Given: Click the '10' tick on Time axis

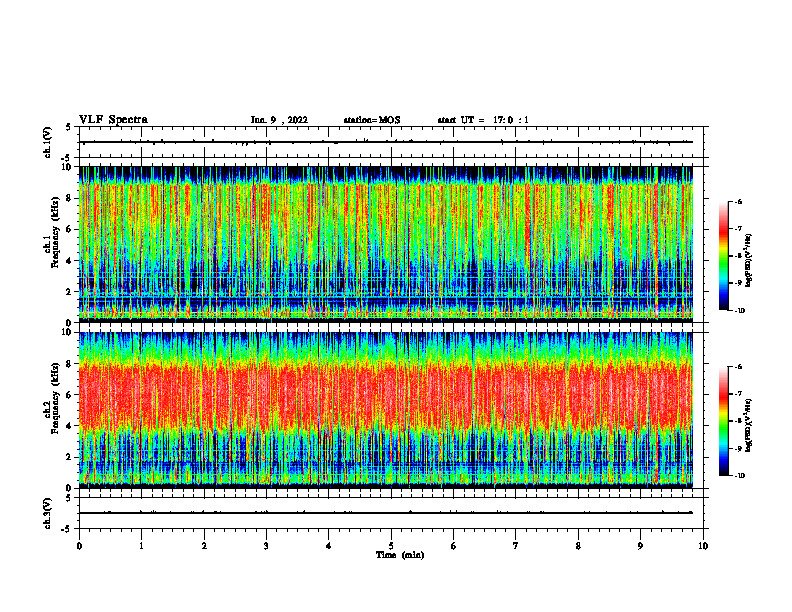Looking at the screenshot, I should click(703, 546).
